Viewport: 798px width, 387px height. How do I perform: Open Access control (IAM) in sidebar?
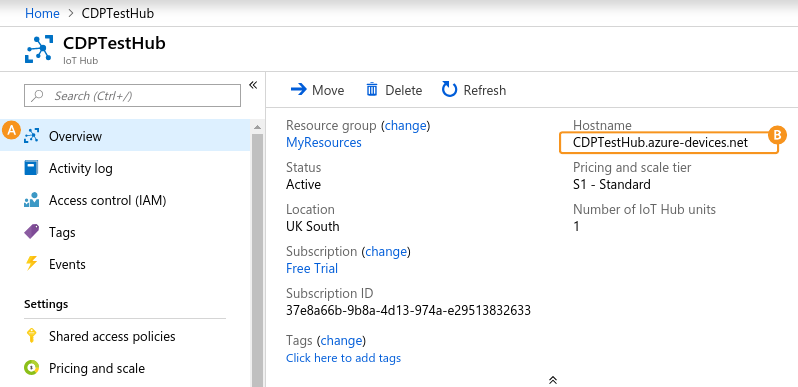[125, 201]
